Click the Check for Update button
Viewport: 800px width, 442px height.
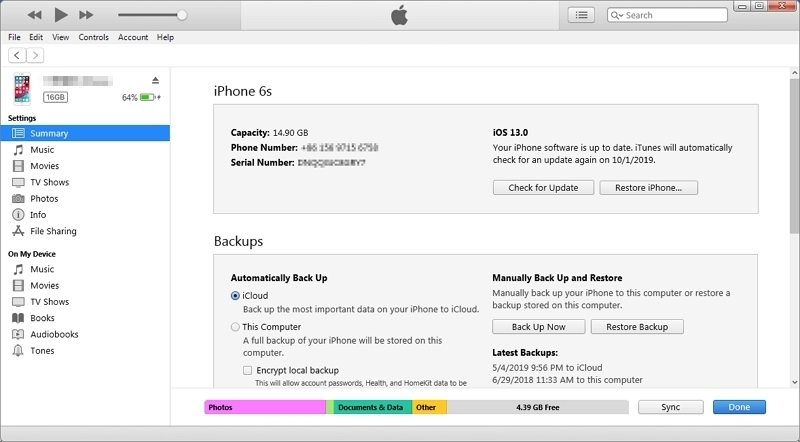[x=543, y=188]
